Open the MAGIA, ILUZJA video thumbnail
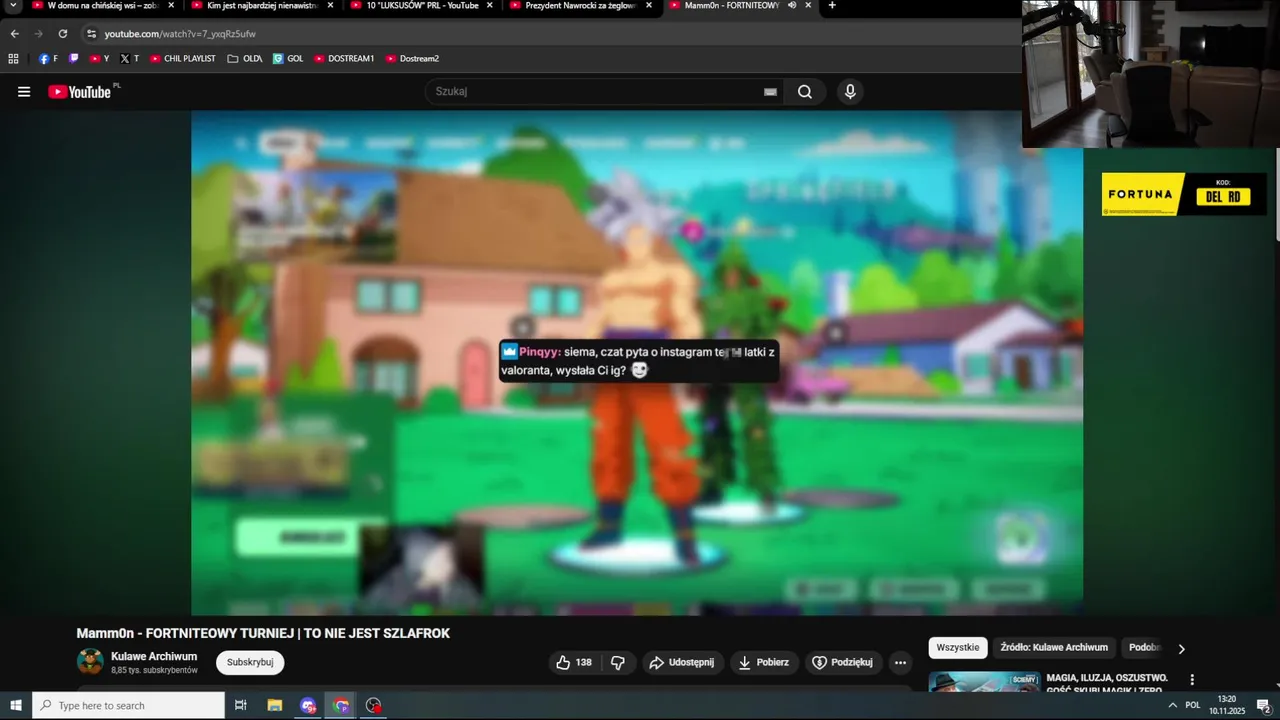The height and width of the screenshot is (720, 1280). point(984,682)
